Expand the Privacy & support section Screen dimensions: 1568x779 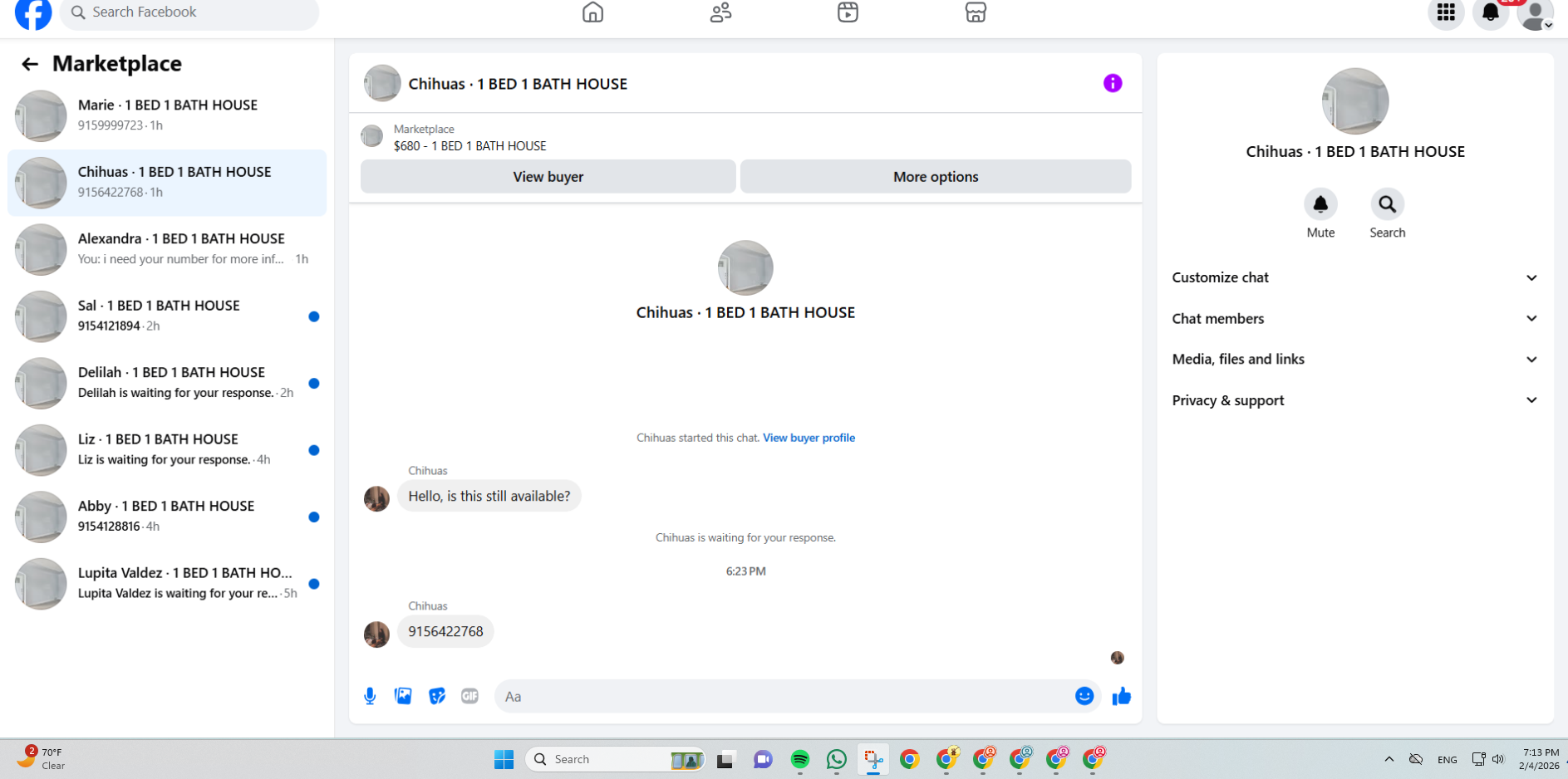[1355, 400]
